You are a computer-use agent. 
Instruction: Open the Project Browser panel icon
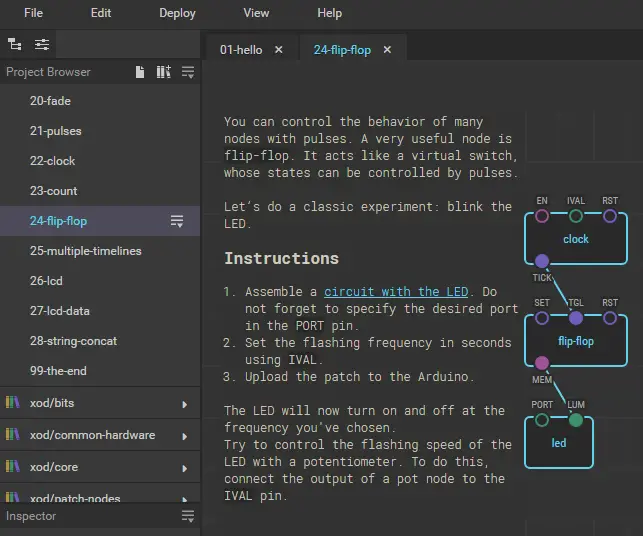point(15,44)
